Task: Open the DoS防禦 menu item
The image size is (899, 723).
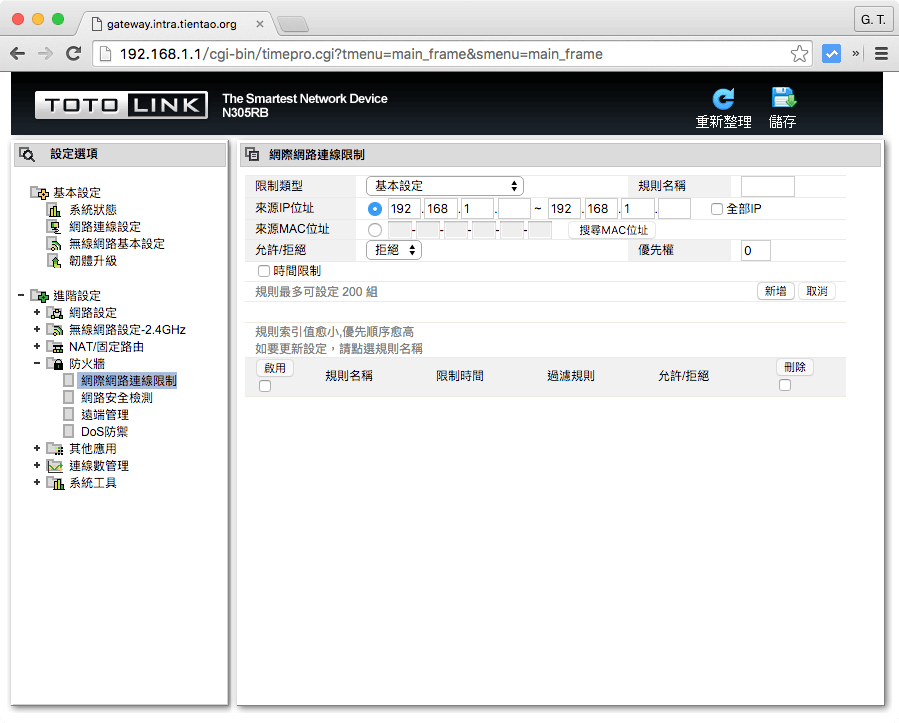Action: click(104, 432)
